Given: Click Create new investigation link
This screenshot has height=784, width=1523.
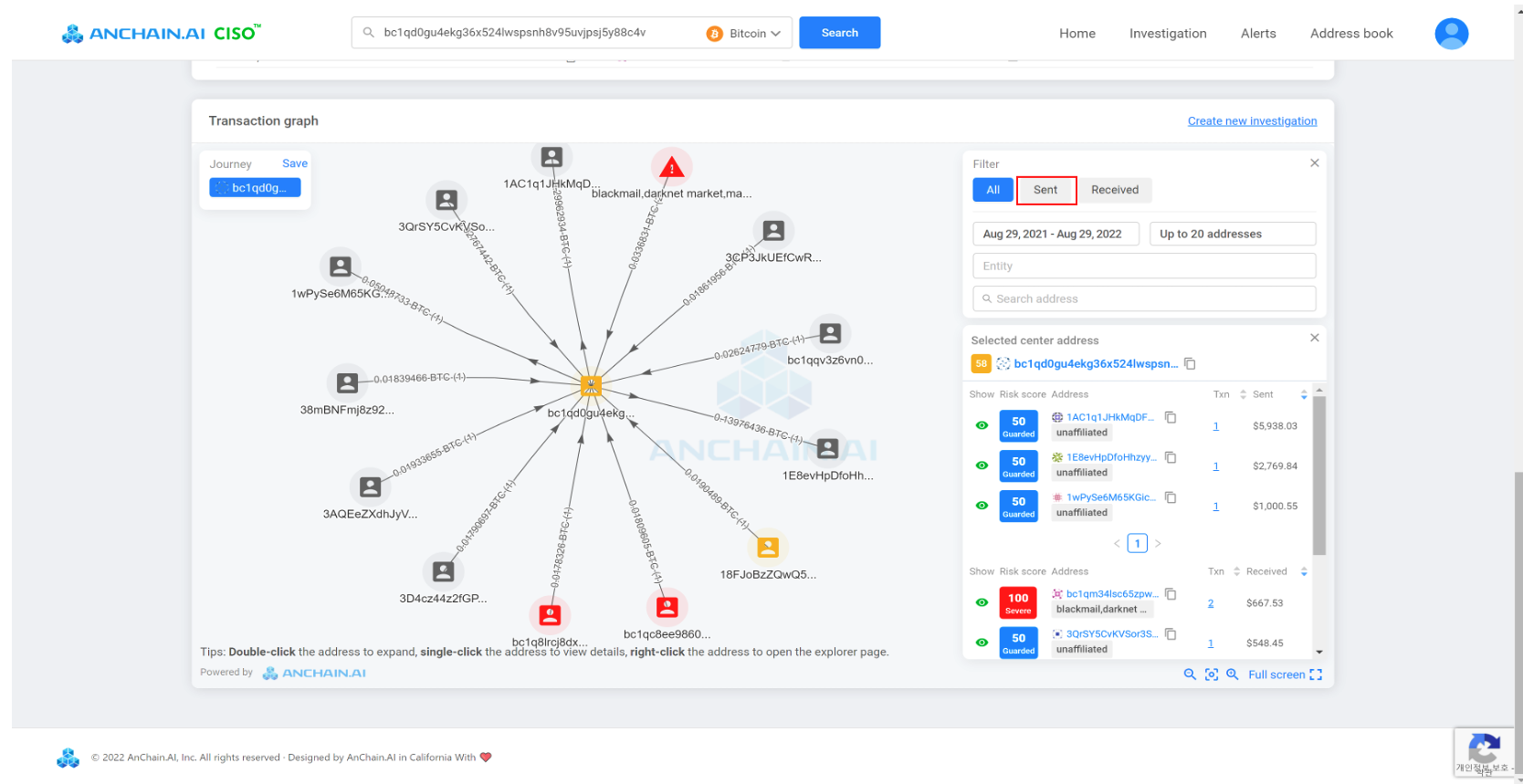Looking at the screenshot, I should 1252,120.
